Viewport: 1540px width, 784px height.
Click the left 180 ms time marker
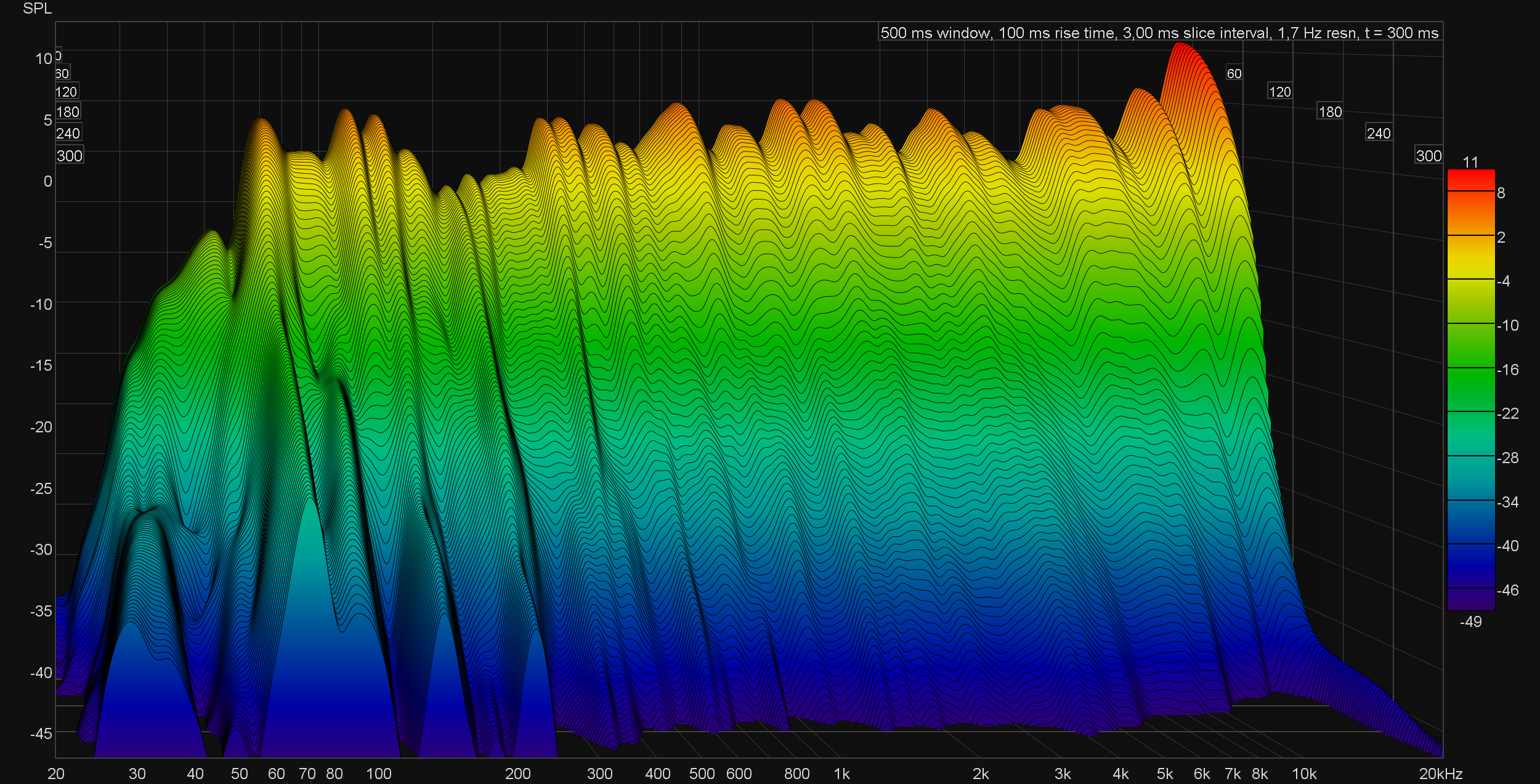pyautogui.click(x=68, y=112)
